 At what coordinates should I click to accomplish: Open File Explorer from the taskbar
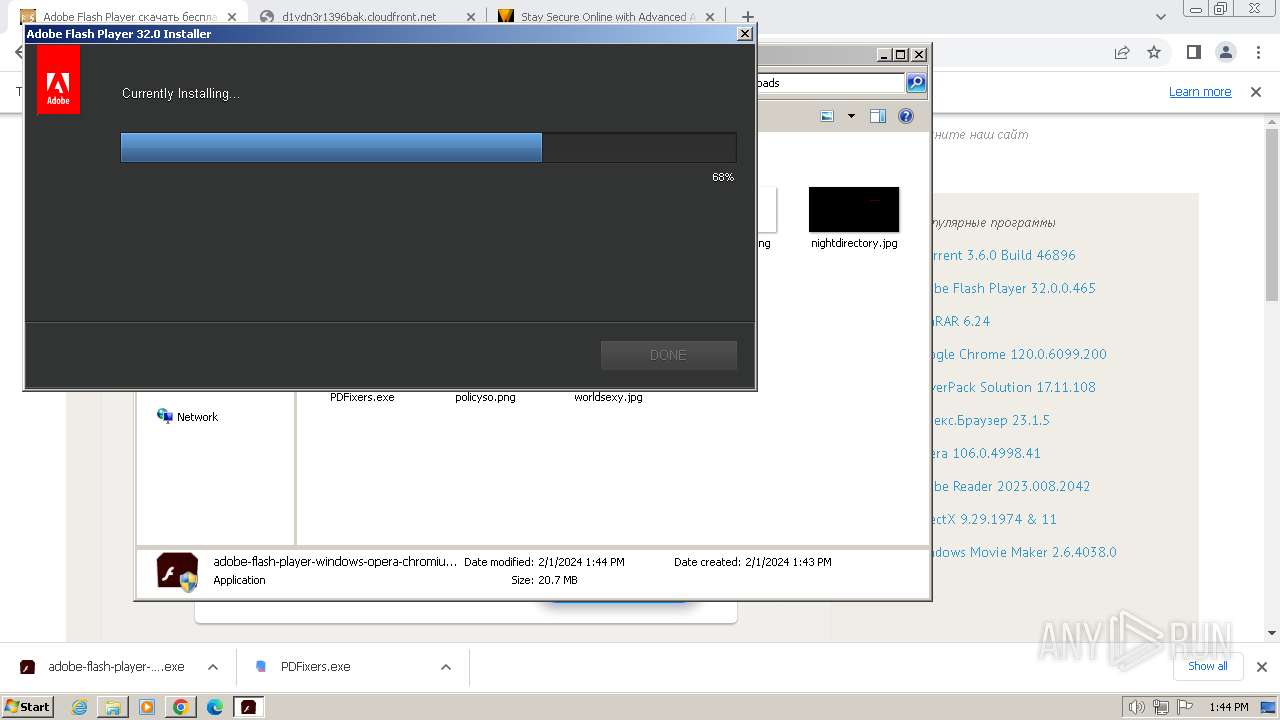pyautogui.click(x=113, y=707)
